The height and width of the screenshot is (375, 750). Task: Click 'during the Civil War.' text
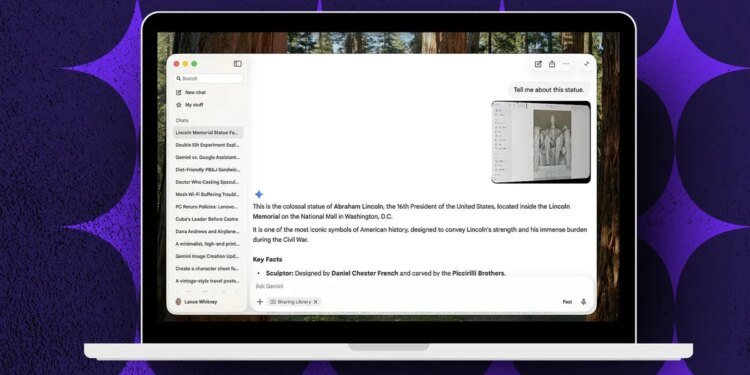[x=280, y=240]
